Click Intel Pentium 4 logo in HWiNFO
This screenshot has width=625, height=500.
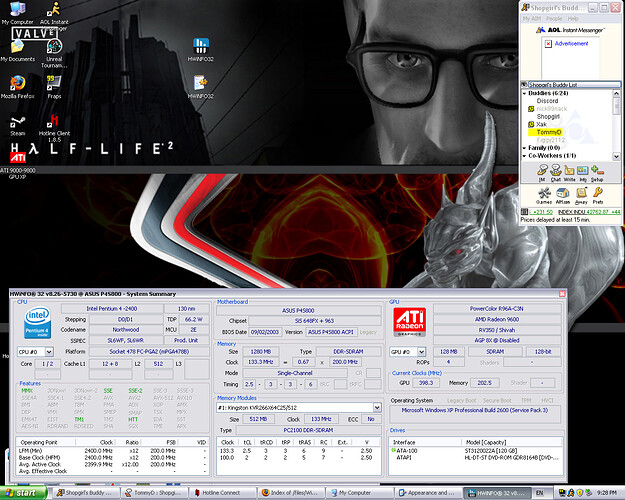click(x=37, y=322)
